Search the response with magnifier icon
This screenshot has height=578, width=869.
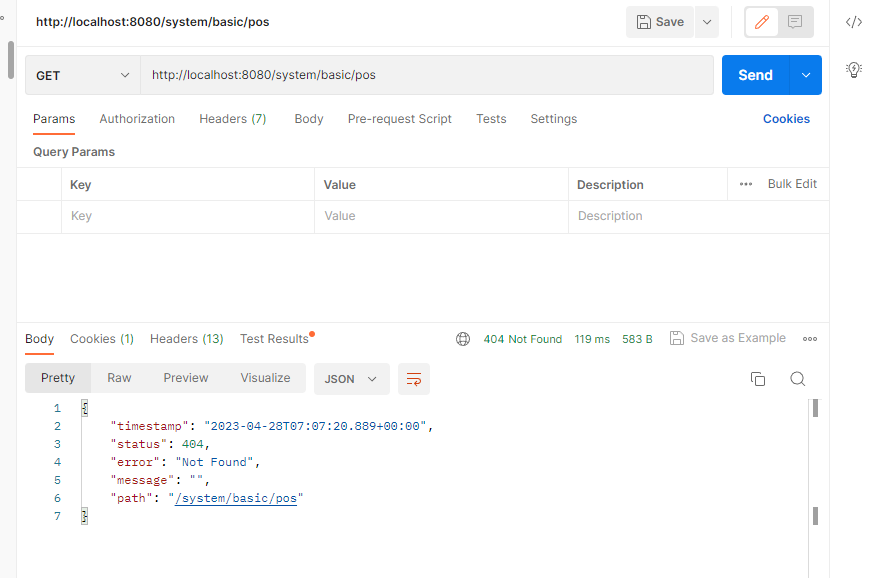(797, 379)
